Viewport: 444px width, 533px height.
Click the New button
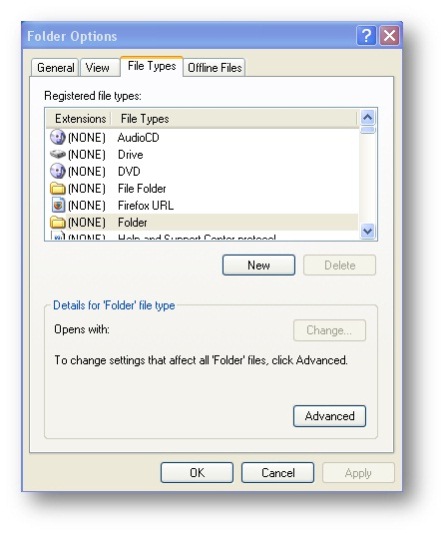[x=258, y=265]
